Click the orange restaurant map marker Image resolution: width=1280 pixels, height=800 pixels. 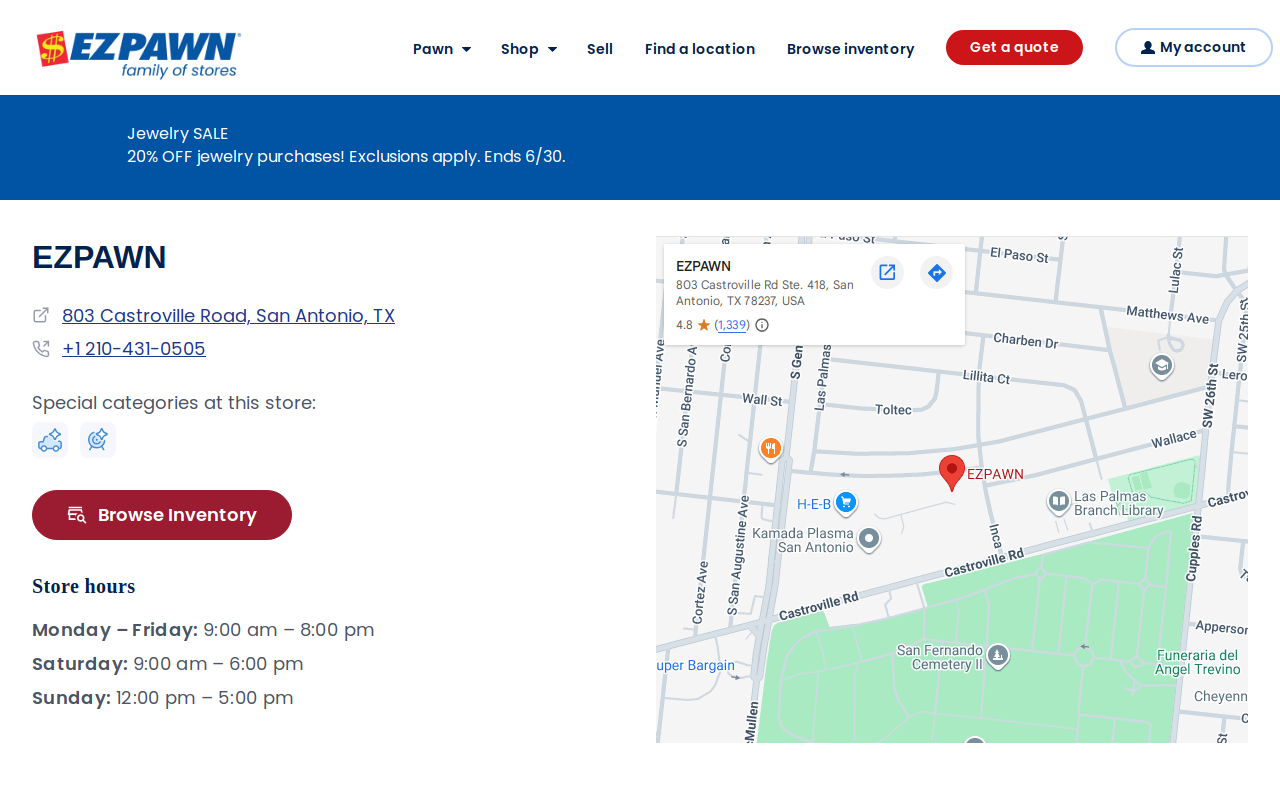coord(770,449)
